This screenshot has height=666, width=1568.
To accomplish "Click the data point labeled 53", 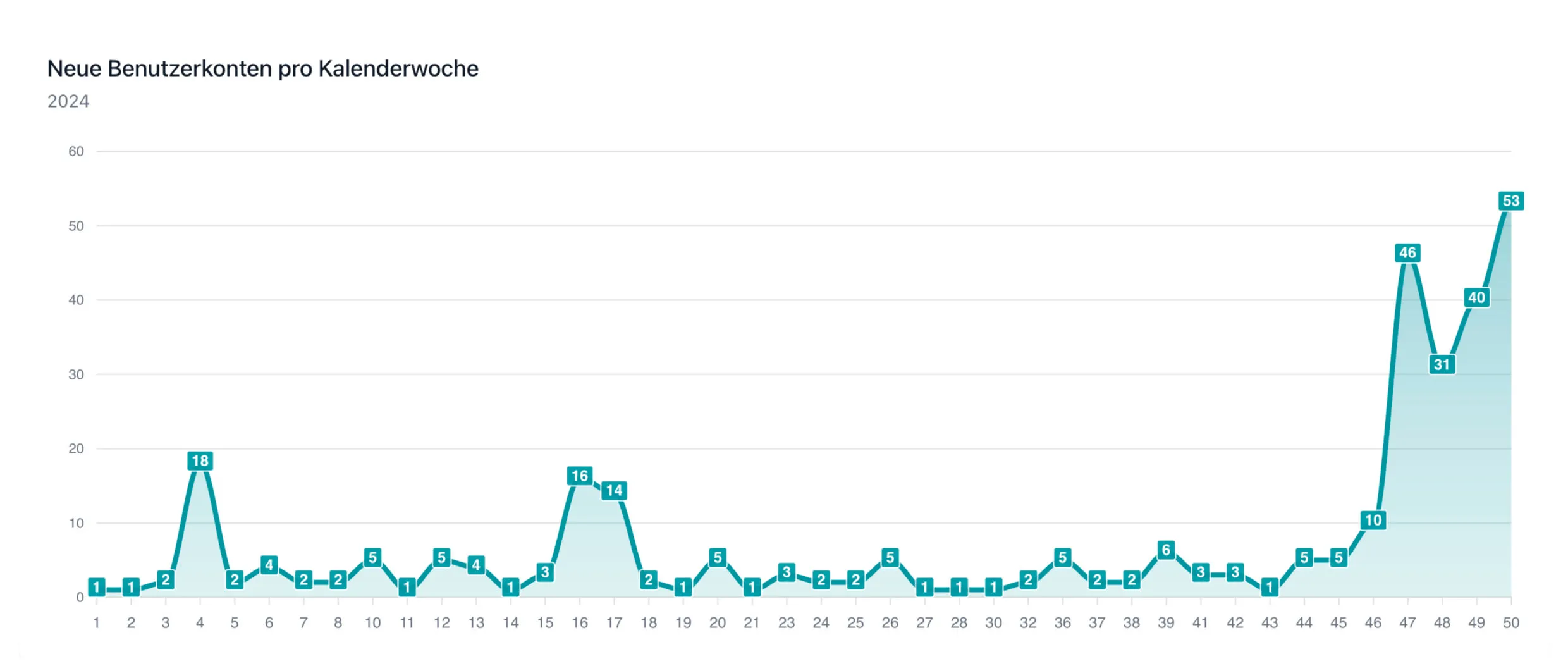I will point(1510,201).
